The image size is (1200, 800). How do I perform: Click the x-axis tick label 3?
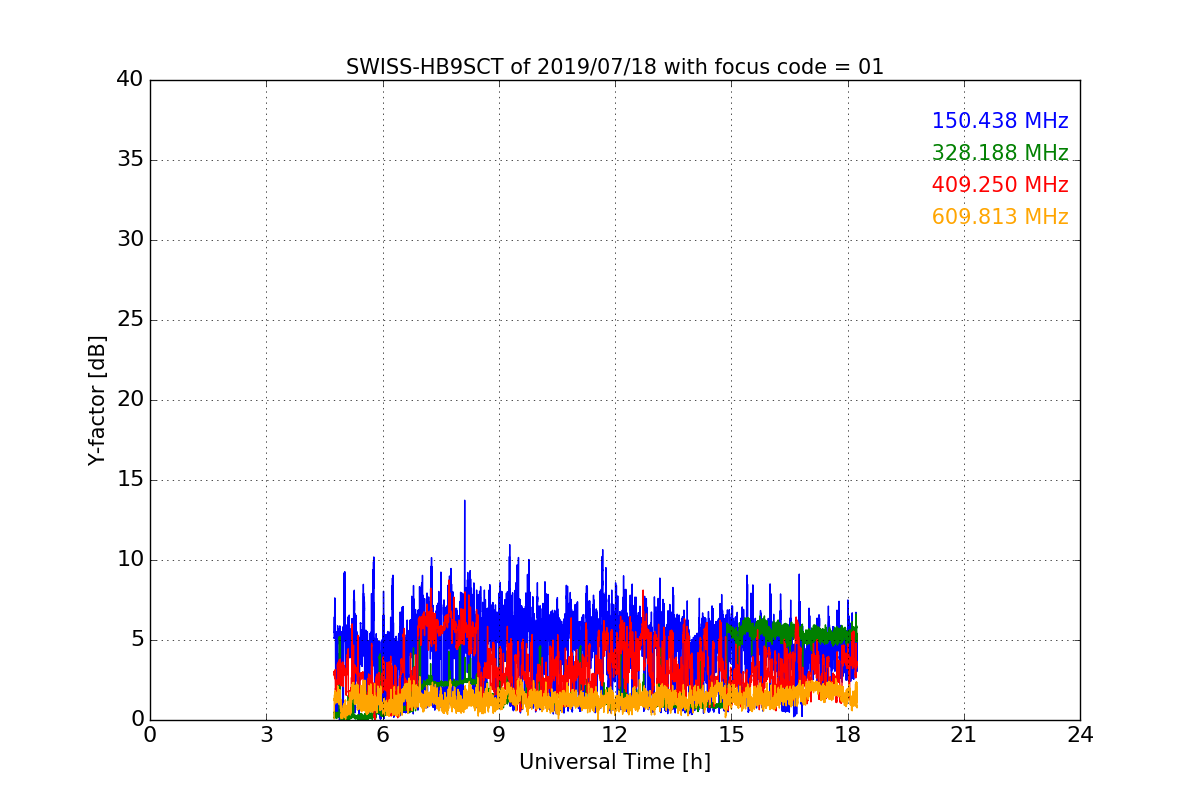pos(266,735)
